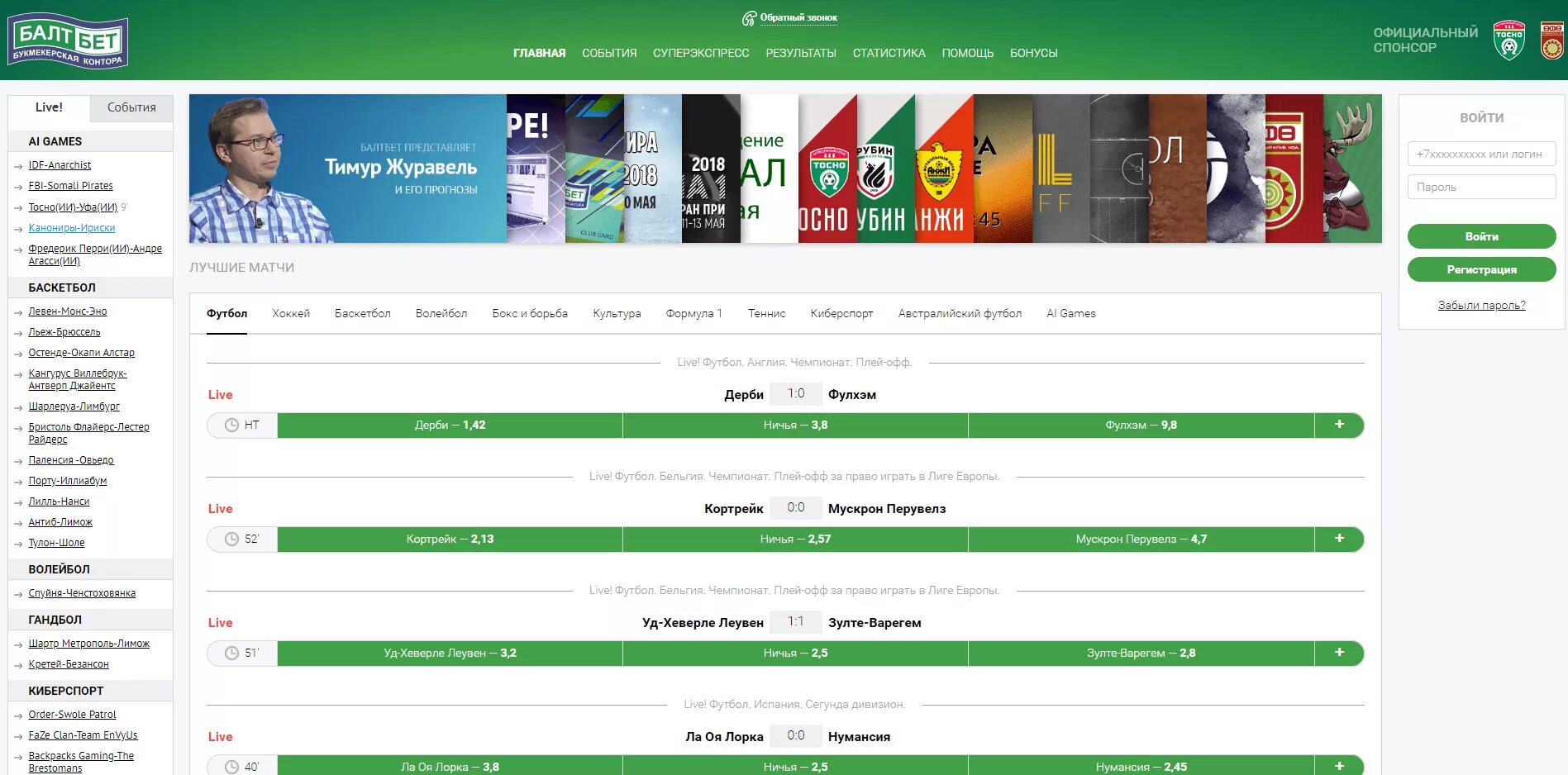
Task: Open the Левен-Монс-Эно basketball link
Action: point(68,311)
